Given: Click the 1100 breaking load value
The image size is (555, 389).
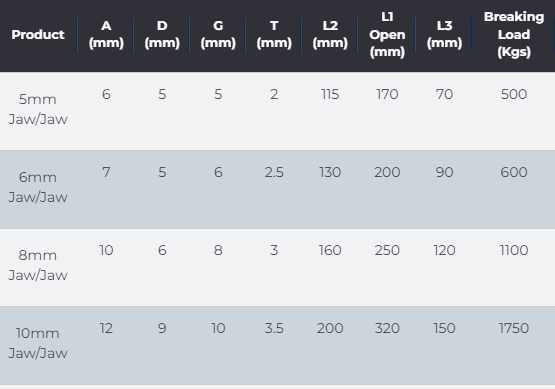Looking at the screenshot, I should point(514,250).
